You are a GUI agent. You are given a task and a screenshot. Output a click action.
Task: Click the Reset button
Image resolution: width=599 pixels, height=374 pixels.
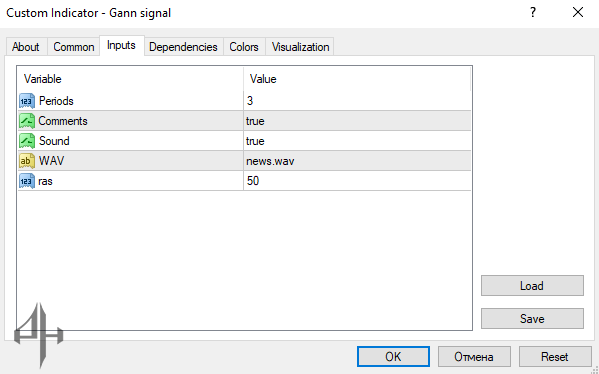(x=555, y=356)
